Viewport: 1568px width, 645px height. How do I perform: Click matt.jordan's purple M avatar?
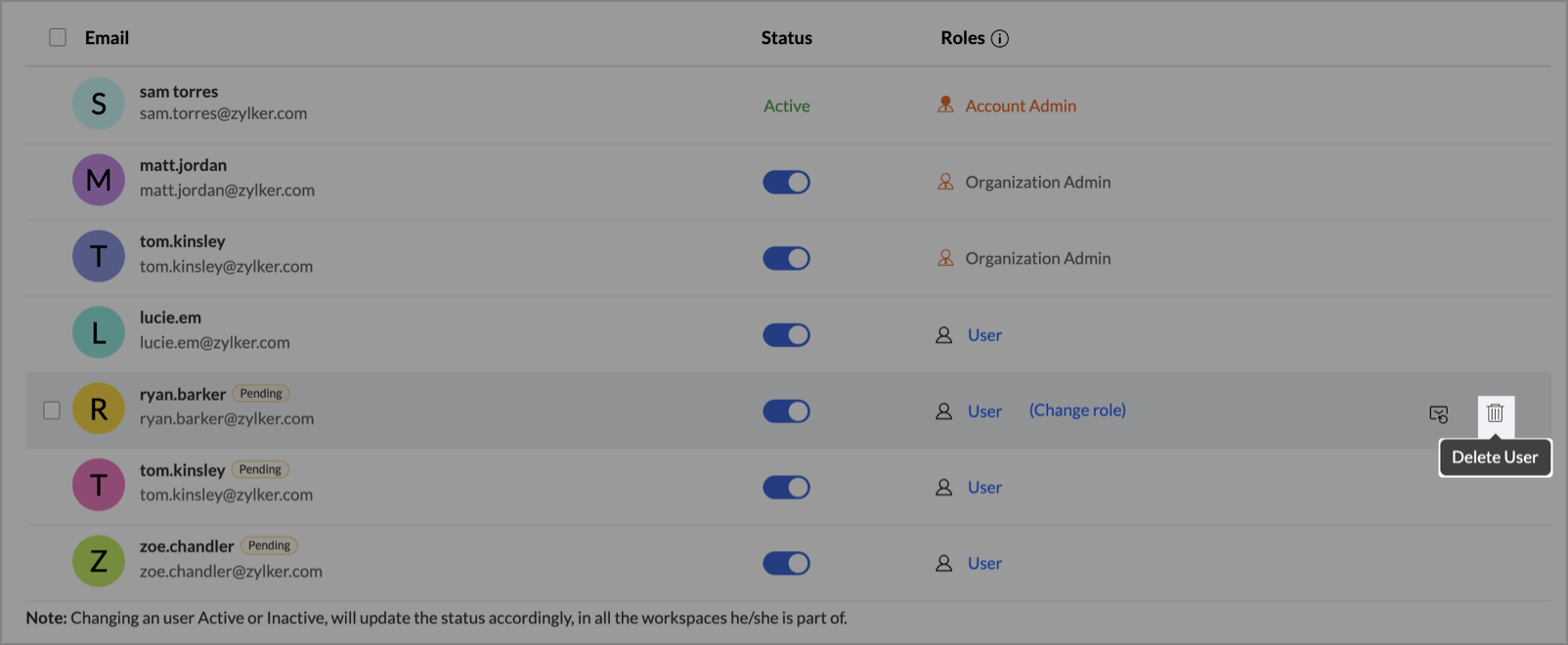pos(99,180)
